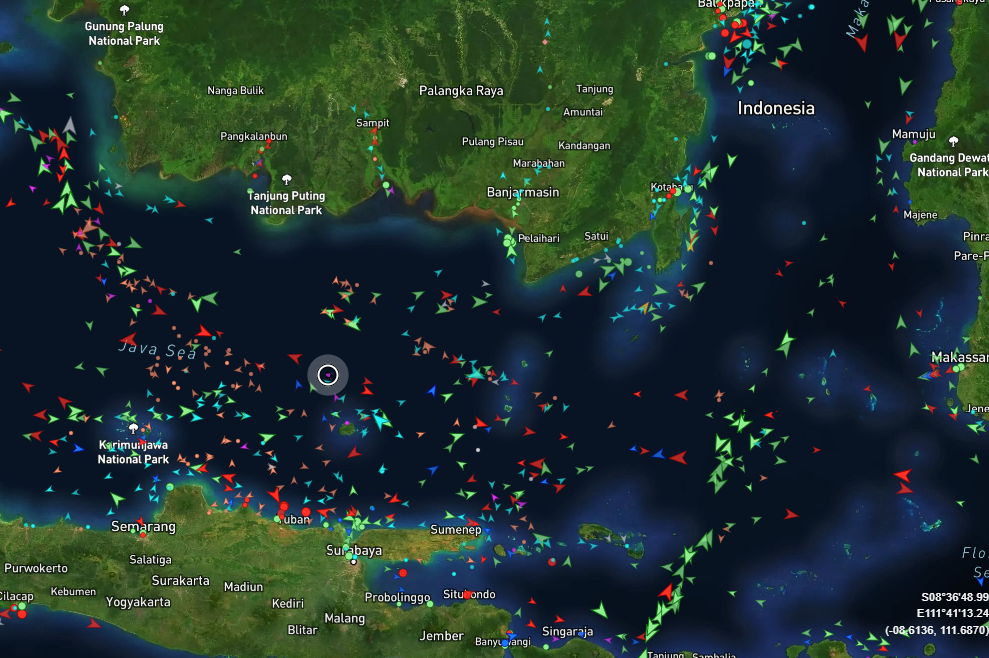The image size is (989, 658).
Task: Select the Karimunjawa National Park tree icon
Action: tap(132, 428)
